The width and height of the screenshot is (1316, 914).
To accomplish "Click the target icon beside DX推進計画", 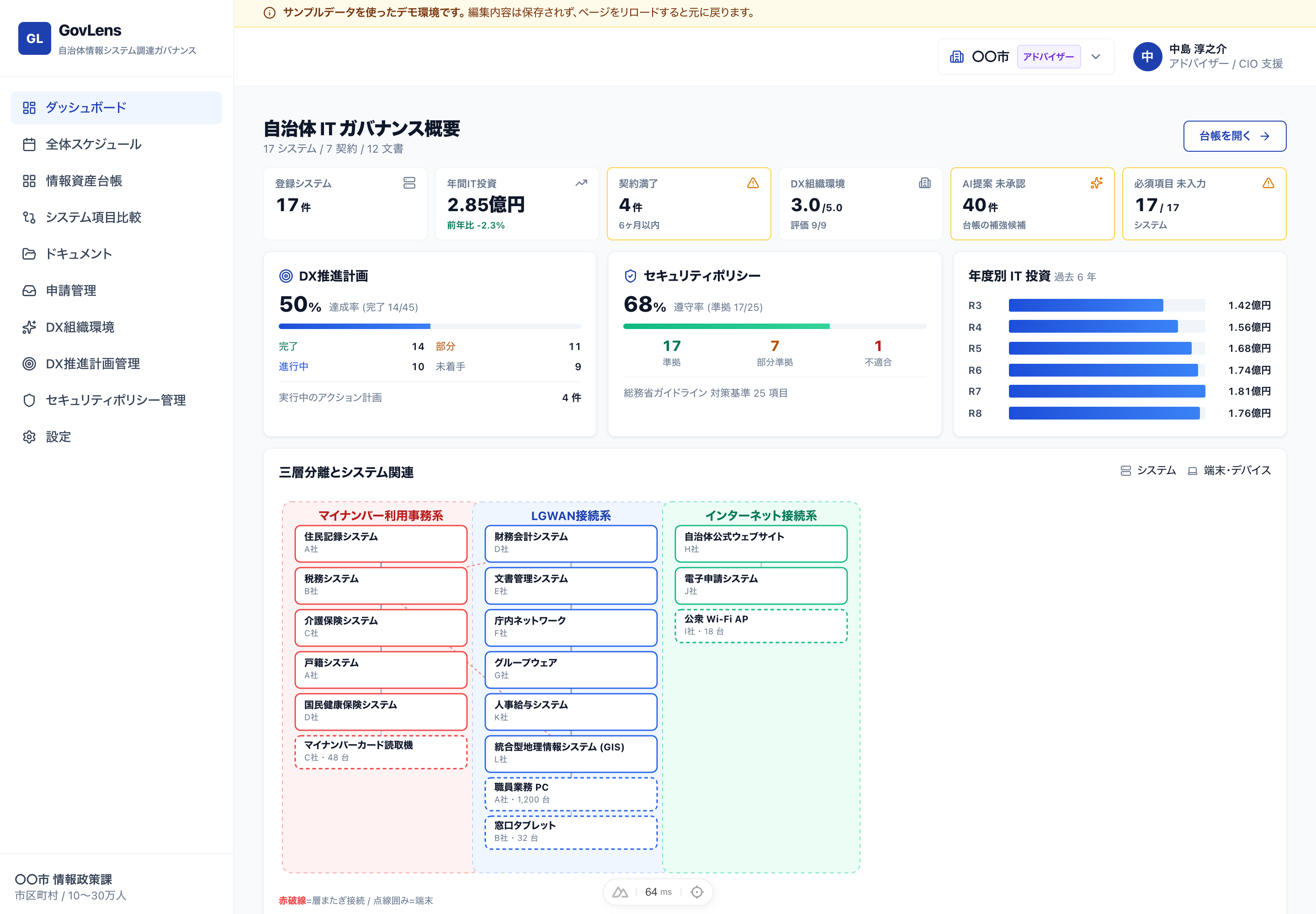I will tap(286, 276).
